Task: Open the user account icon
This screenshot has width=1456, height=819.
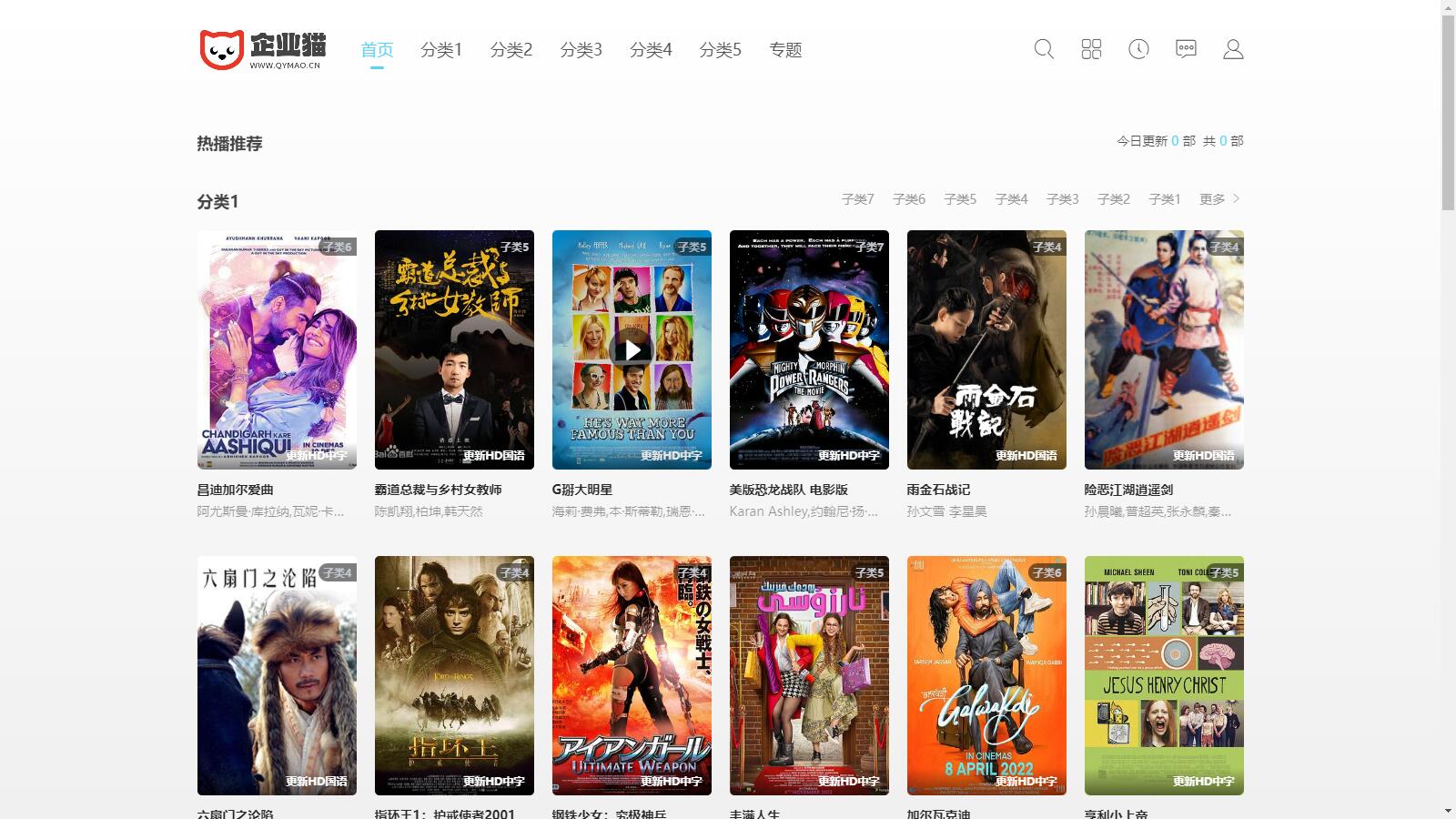Action: pos(1233,49)
